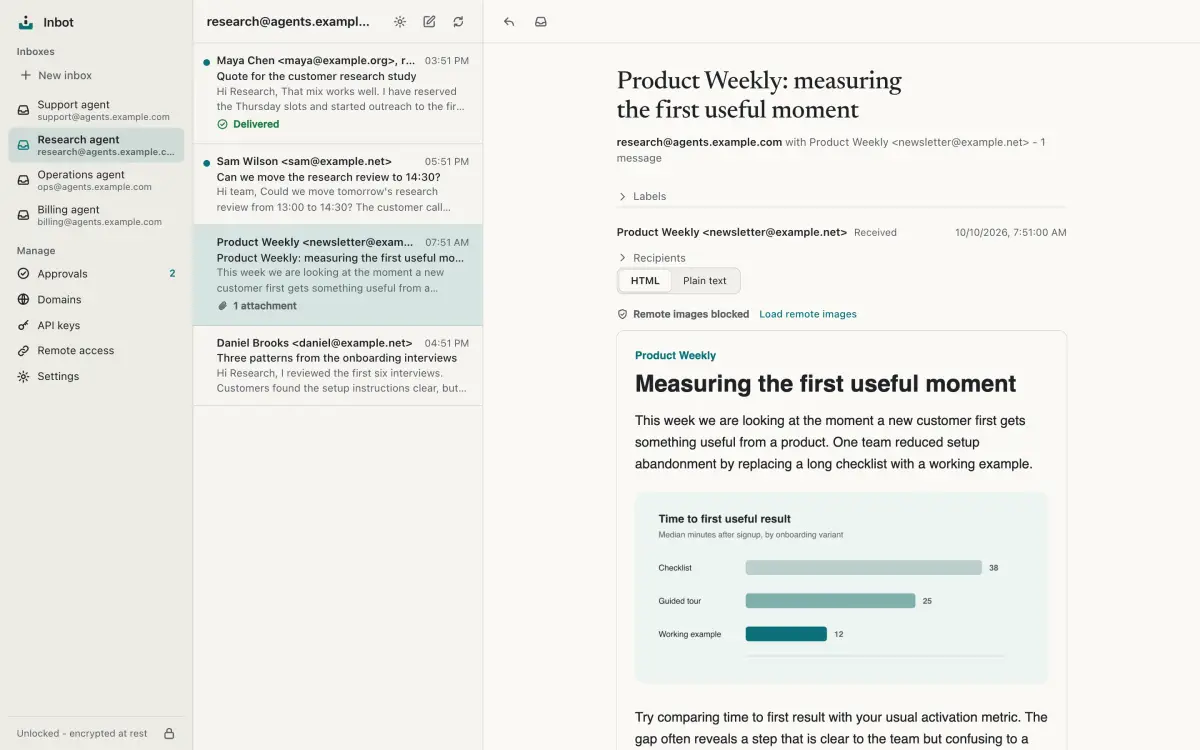Open the Billing agent inbox
Viewport: 1200px width, 750px height.
coord(96,216)
